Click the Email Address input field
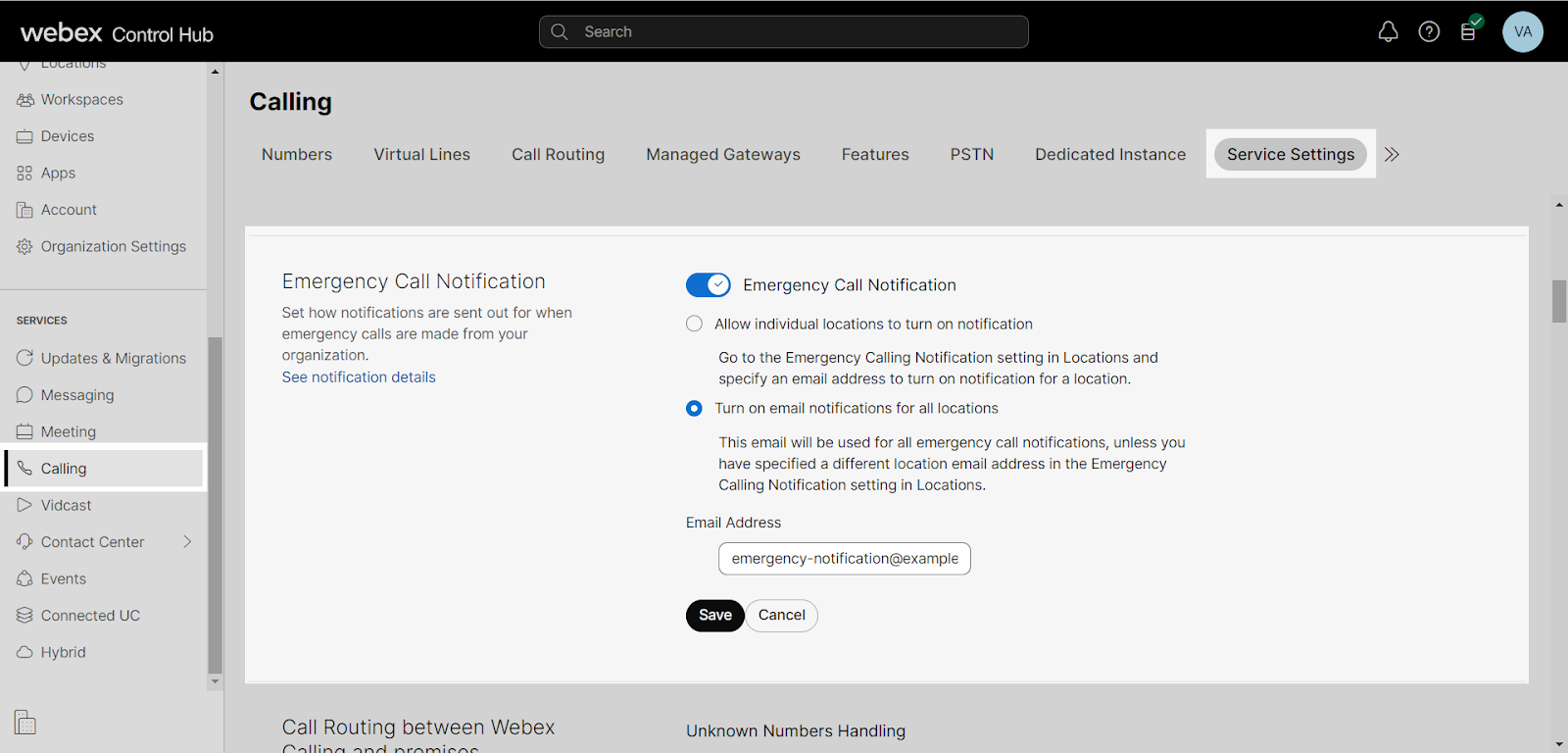The width and height of the screenshot is (1568, 753). click(845, 559)
